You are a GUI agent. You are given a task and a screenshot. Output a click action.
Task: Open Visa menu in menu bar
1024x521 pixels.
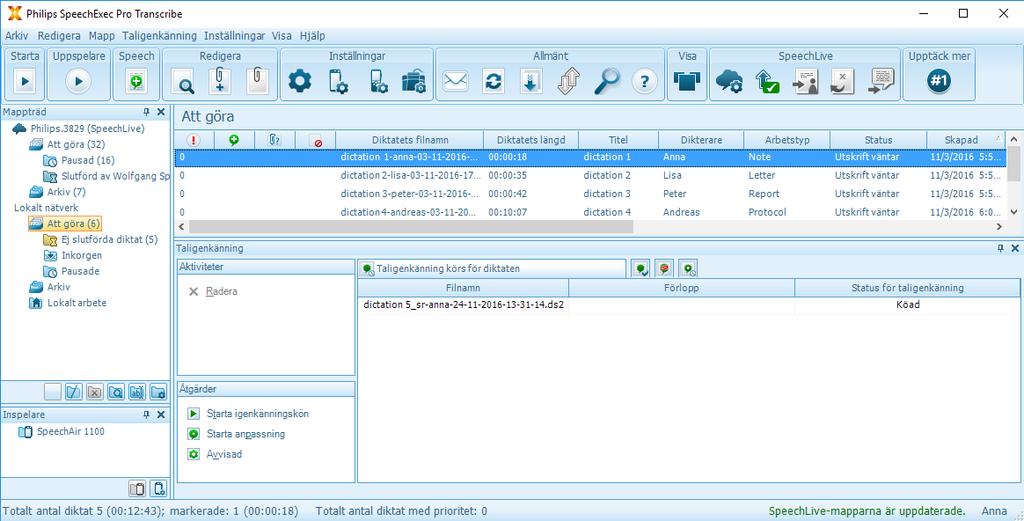point(281,36)
